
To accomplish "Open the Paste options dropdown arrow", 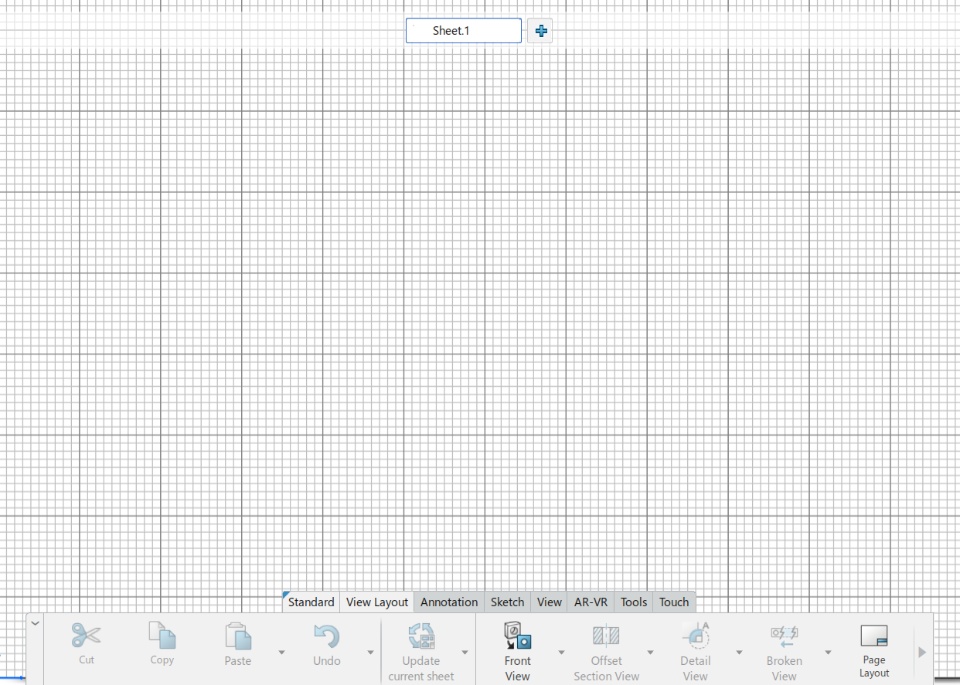I will pos(282,653).
